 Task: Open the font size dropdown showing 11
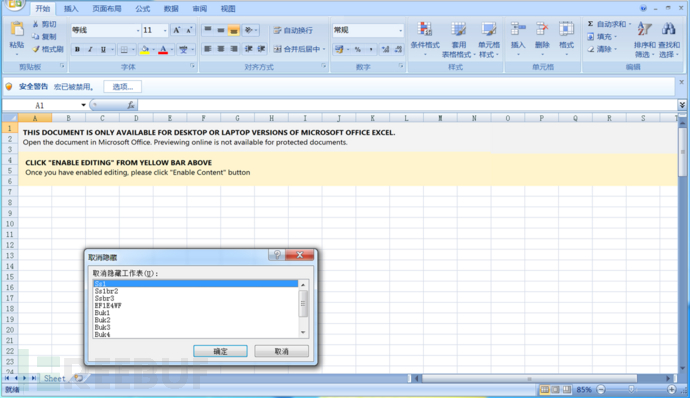pyautogui.click(x=165, y=30)
